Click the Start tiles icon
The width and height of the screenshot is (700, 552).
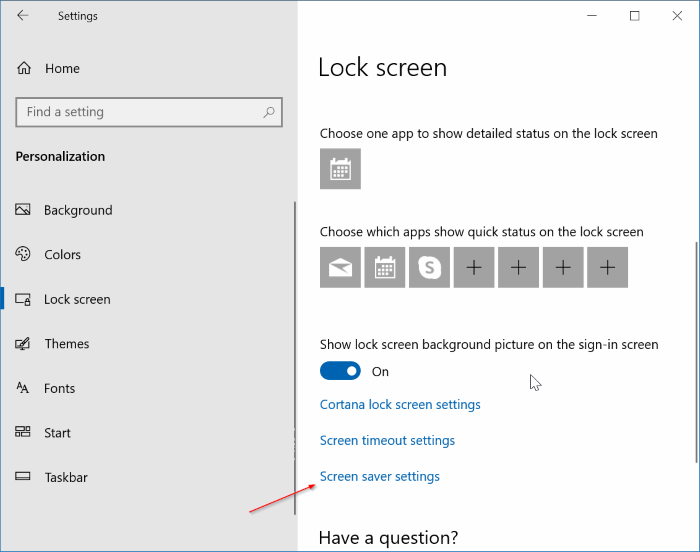pos(23,432)
